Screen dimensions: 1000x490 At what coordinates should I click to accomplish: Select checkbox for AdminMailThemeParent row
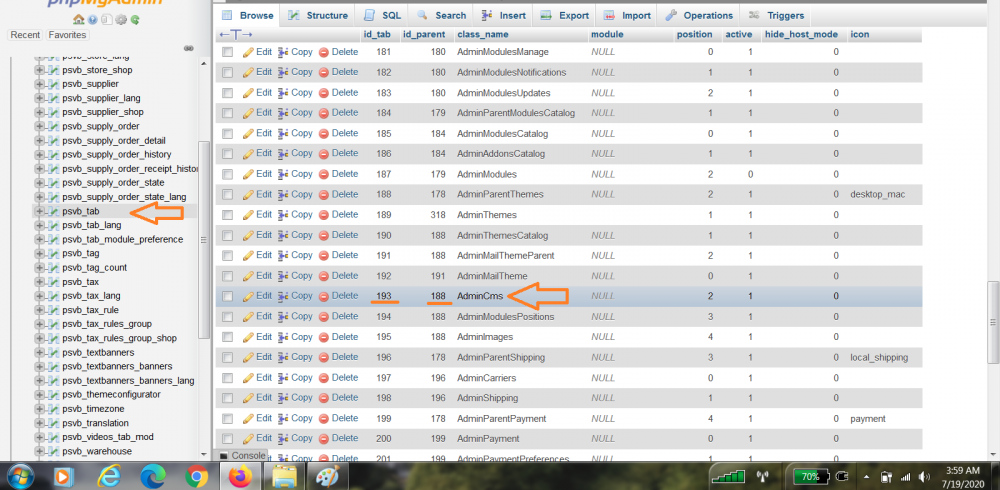(228, 255)
